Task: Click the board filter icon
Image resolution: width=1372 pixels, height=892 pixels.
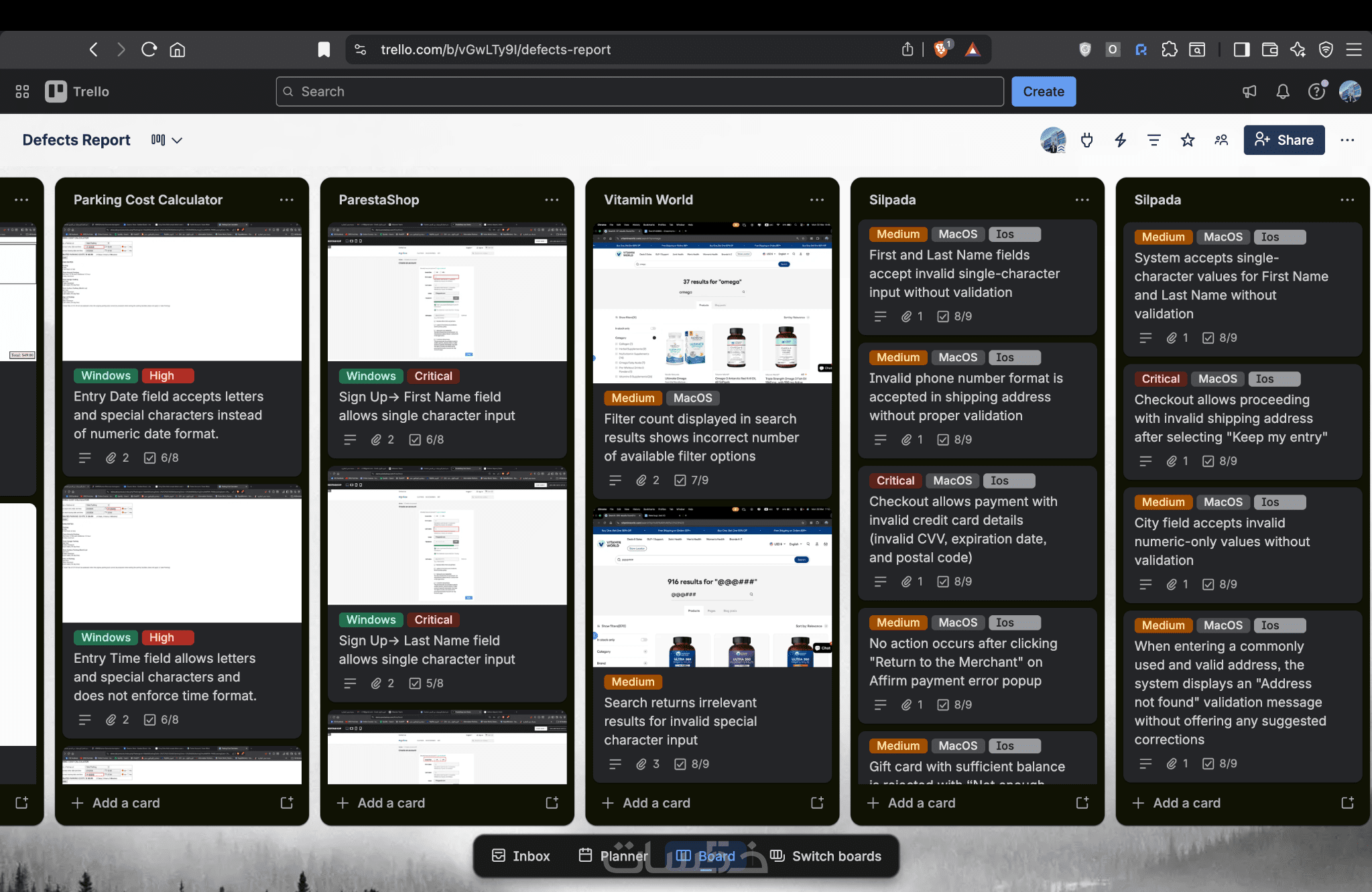Action: [x=1153, y=140]
